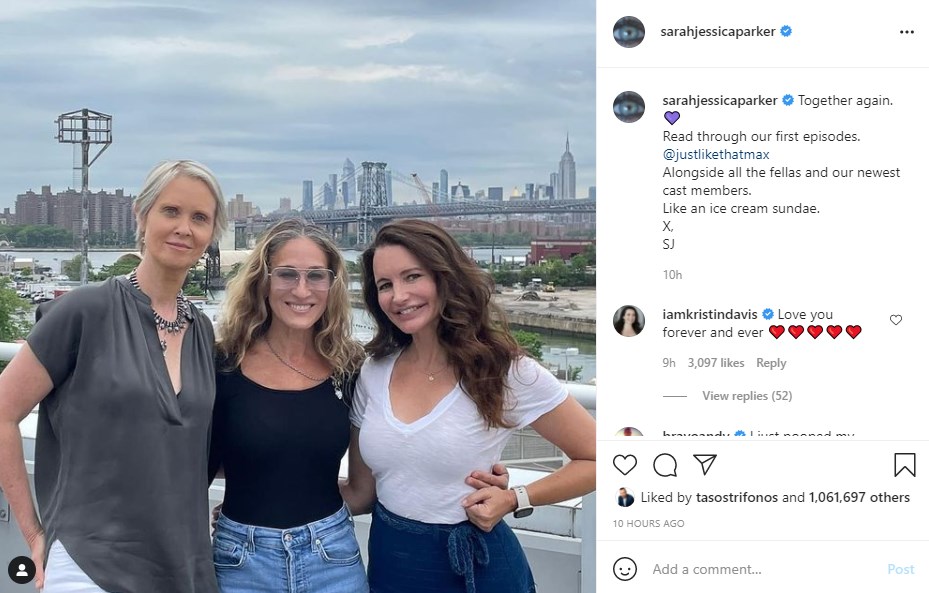Open sarahjessicaparker header profile picture
The image size is (929, 593).
coord(629,32)
